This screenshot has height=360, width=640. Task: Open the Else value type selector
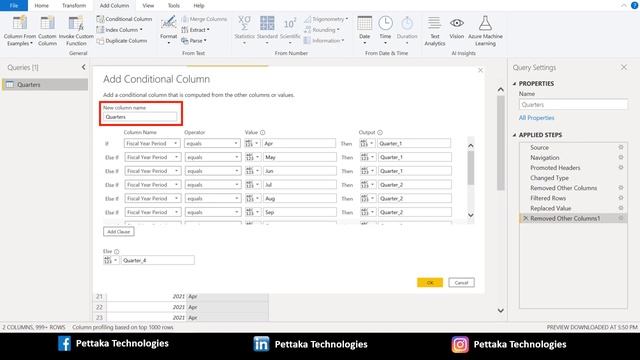coord(111,260)
